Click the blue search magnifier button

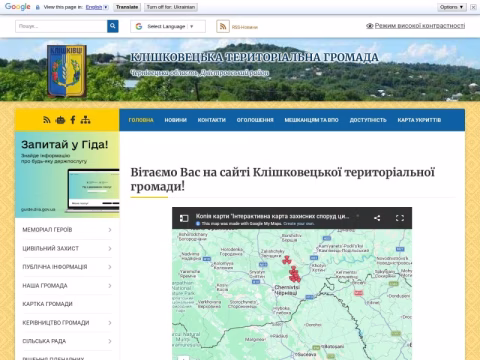[113, 26]
